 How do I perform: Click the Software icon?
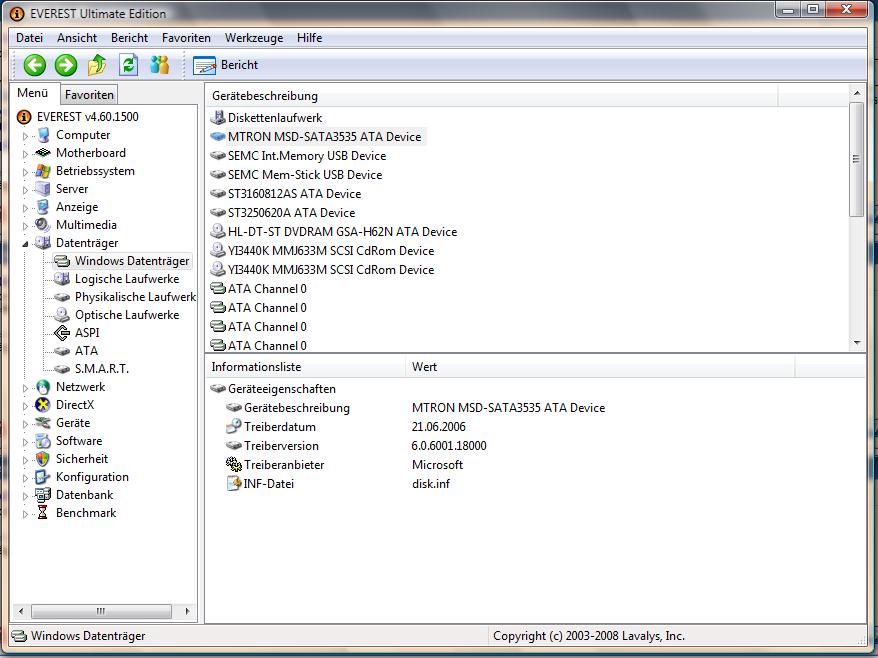point(43,441)
